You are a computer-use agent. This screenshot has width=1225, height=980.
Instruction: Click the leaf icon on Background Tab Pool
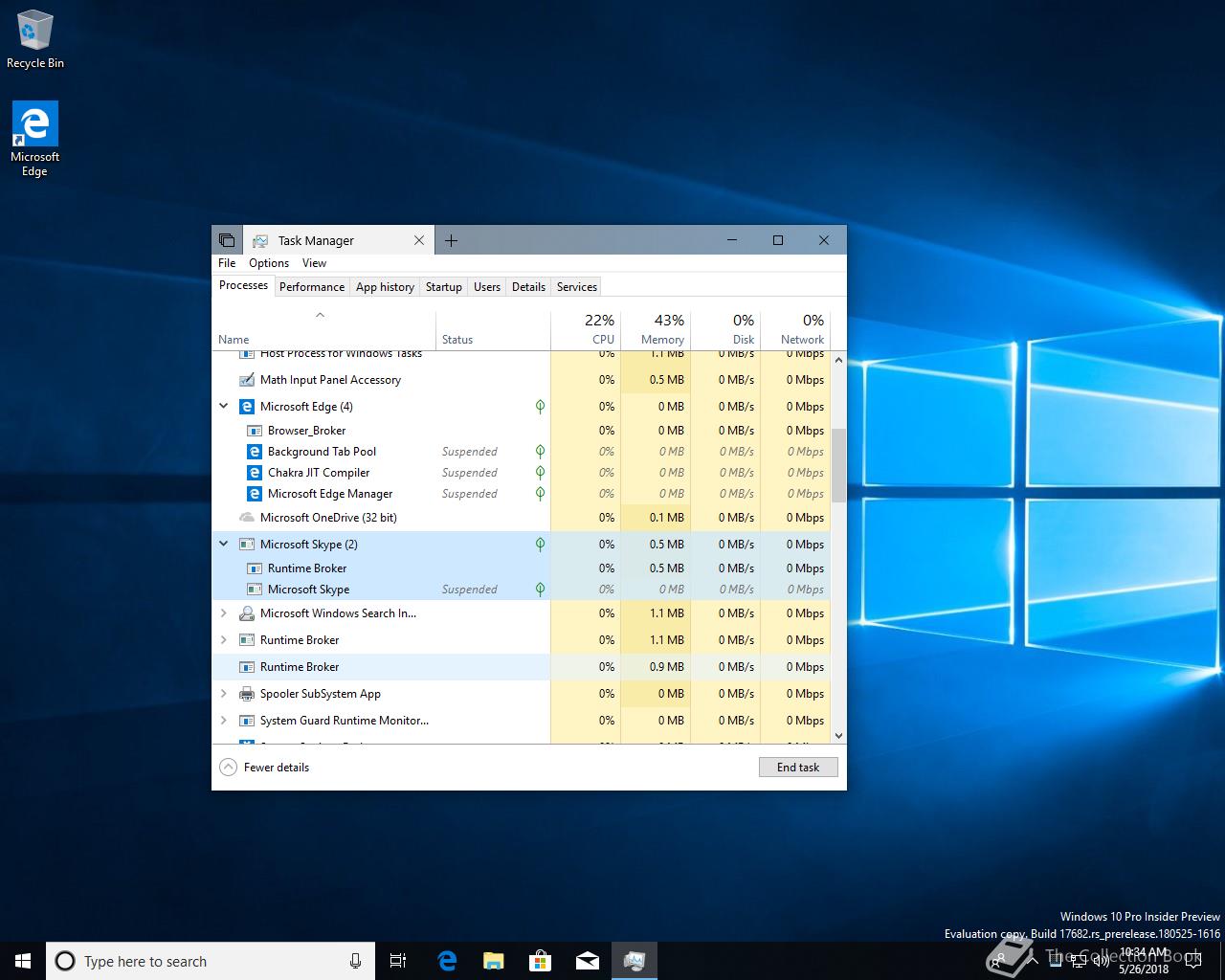pos(540,452)
